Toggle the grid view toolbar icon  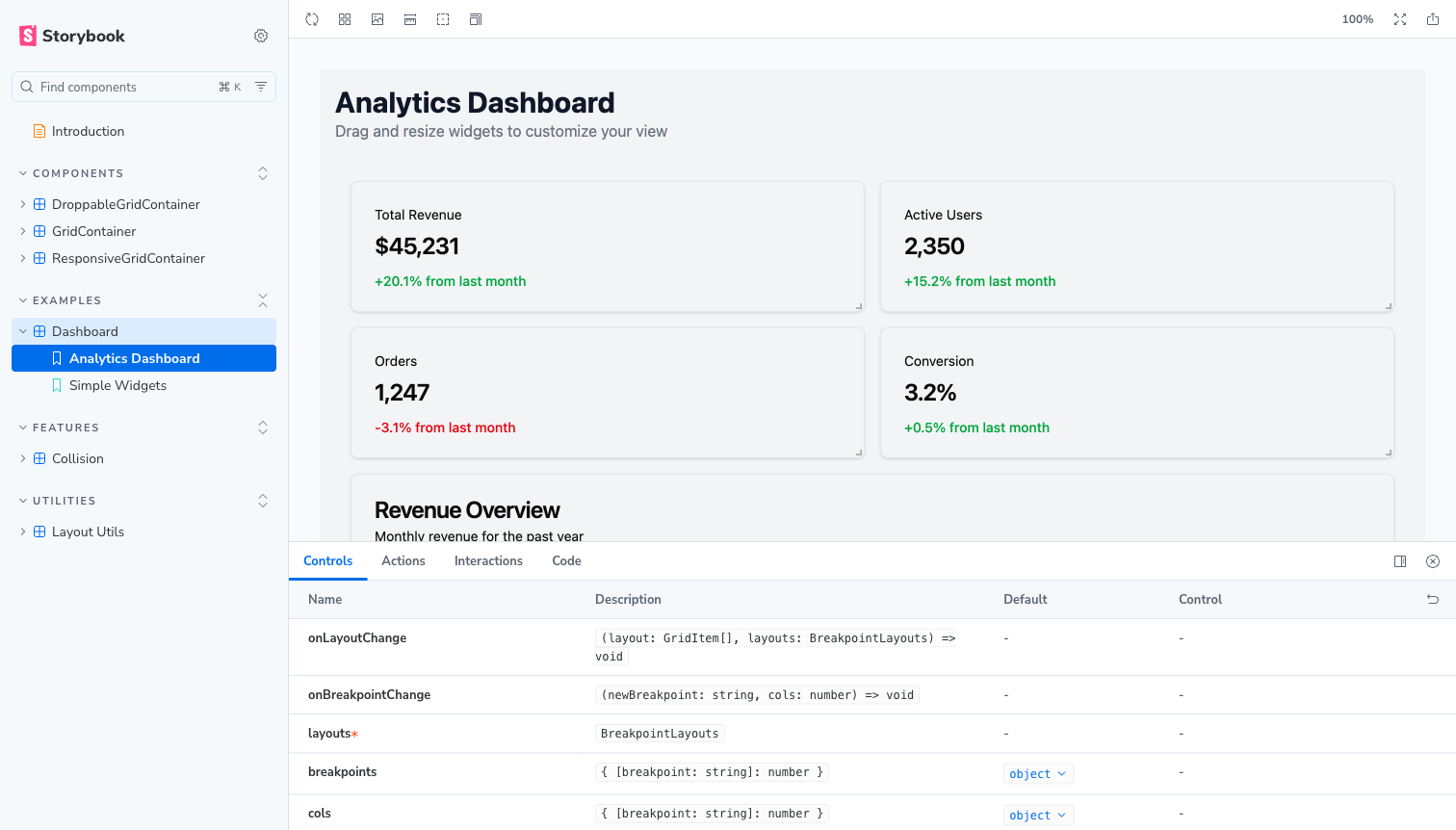pos(345,19)
